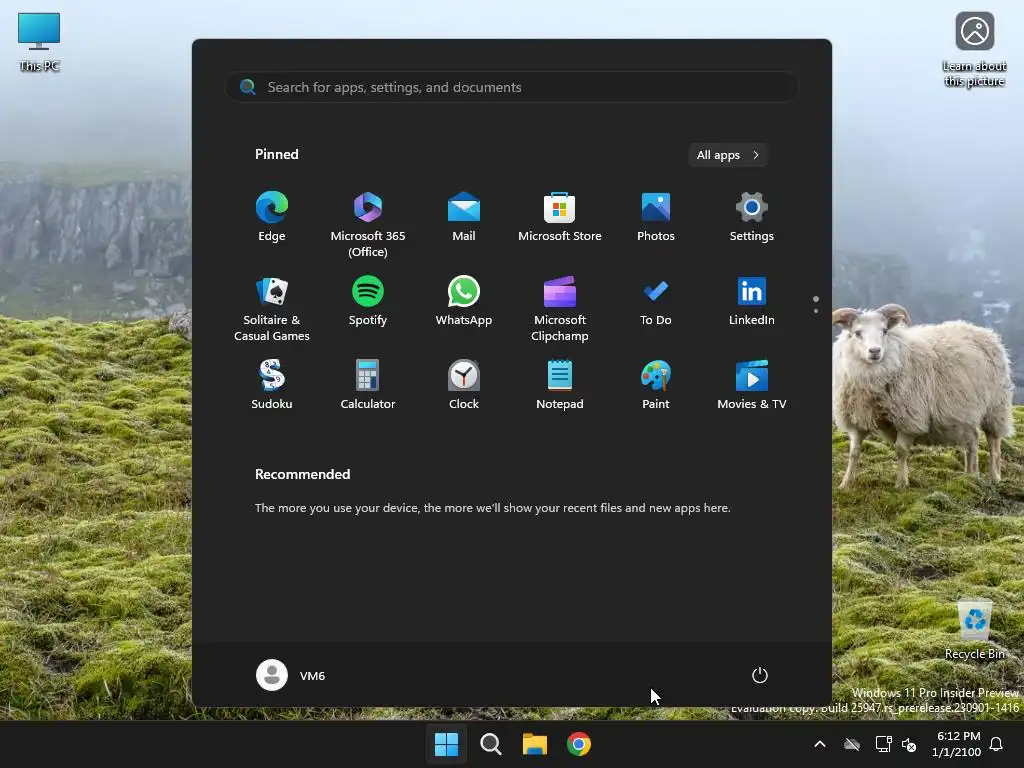Viewport: 1024px width, 768px height.
Task: Click the Windows Start button on taskbar
Action: pos(447,744)
